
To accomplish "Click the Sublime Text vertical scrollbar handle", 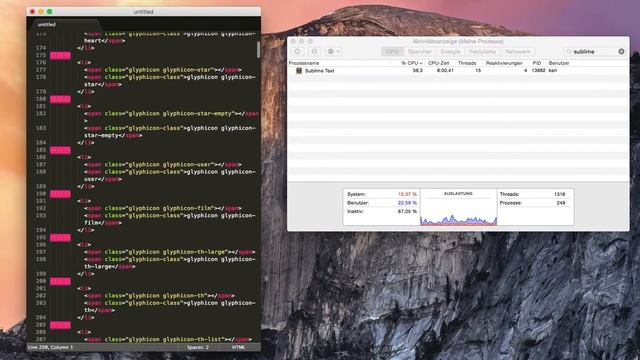I will point(258,49).
